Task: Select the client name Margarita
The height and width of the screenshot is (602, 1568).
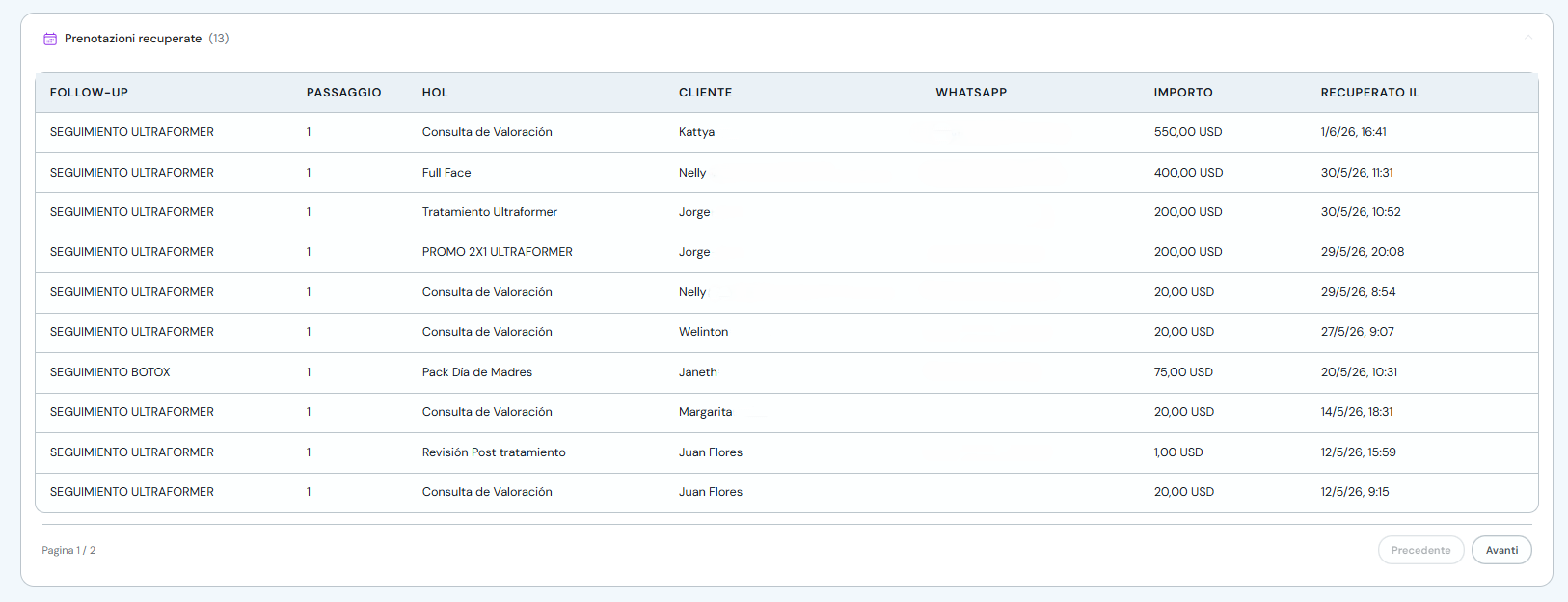Action: 705,412
